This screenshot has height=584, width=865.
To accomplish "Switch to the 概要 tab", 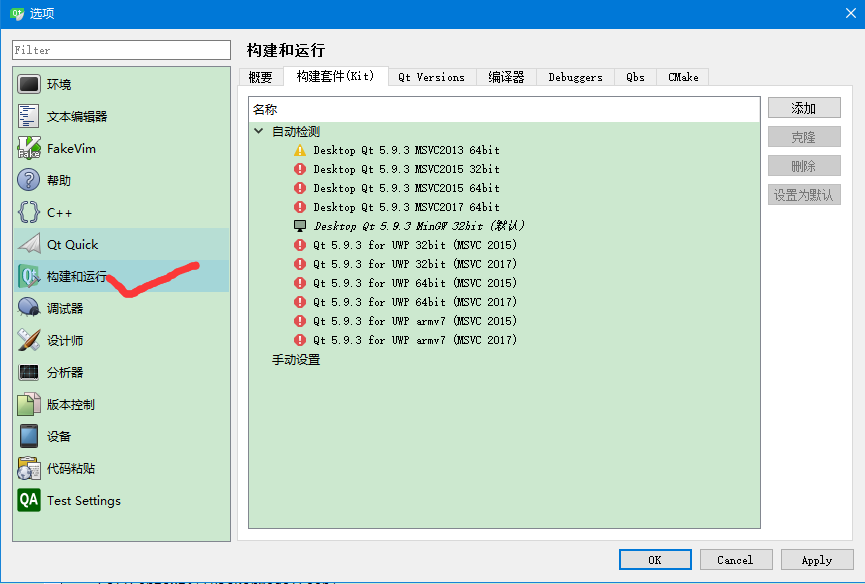I will point(260,77).
